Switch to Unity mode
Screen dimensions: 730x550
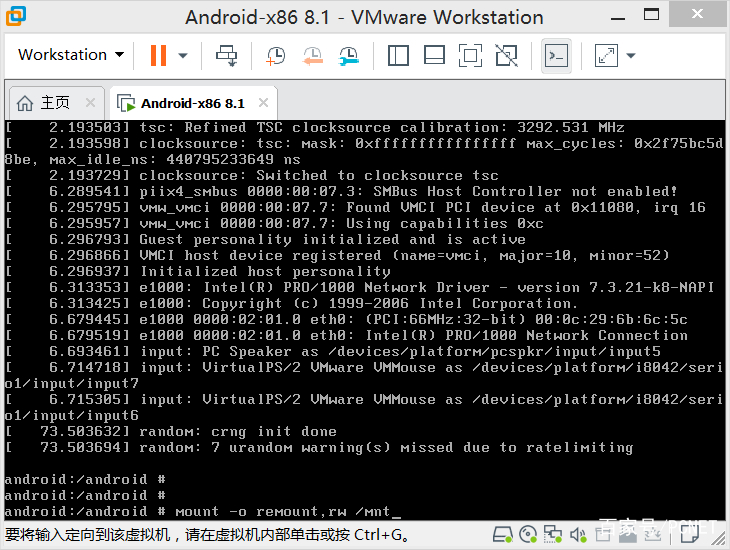[507, 55]
